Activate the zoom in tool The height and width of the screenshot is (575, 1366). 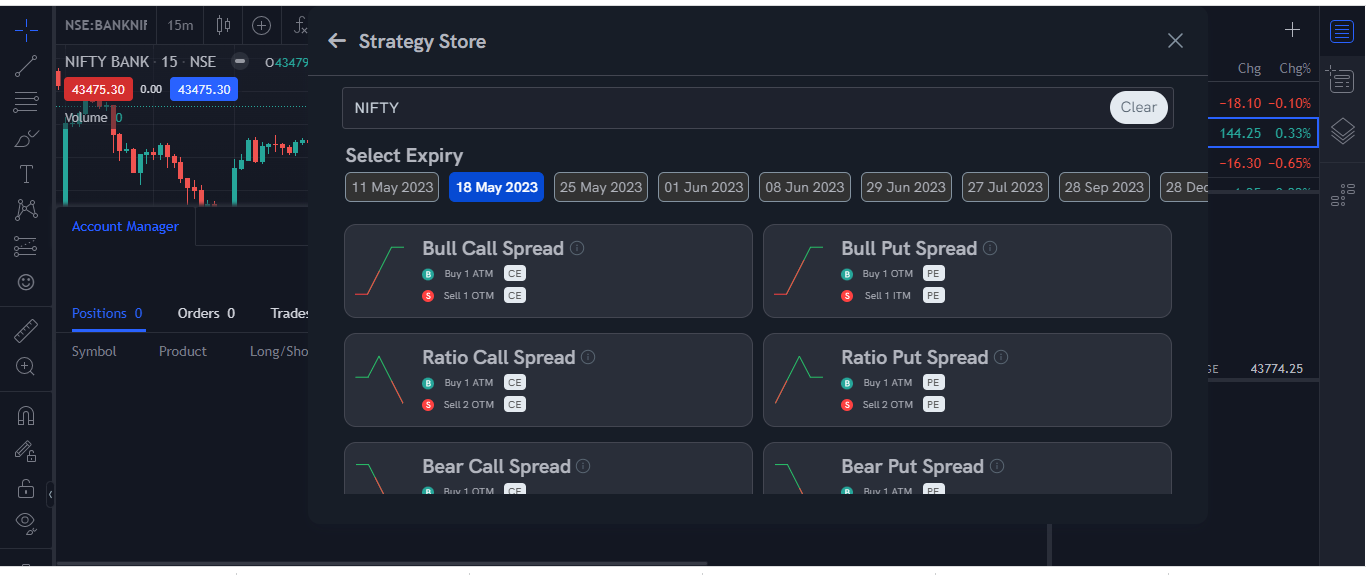[27, 366]
